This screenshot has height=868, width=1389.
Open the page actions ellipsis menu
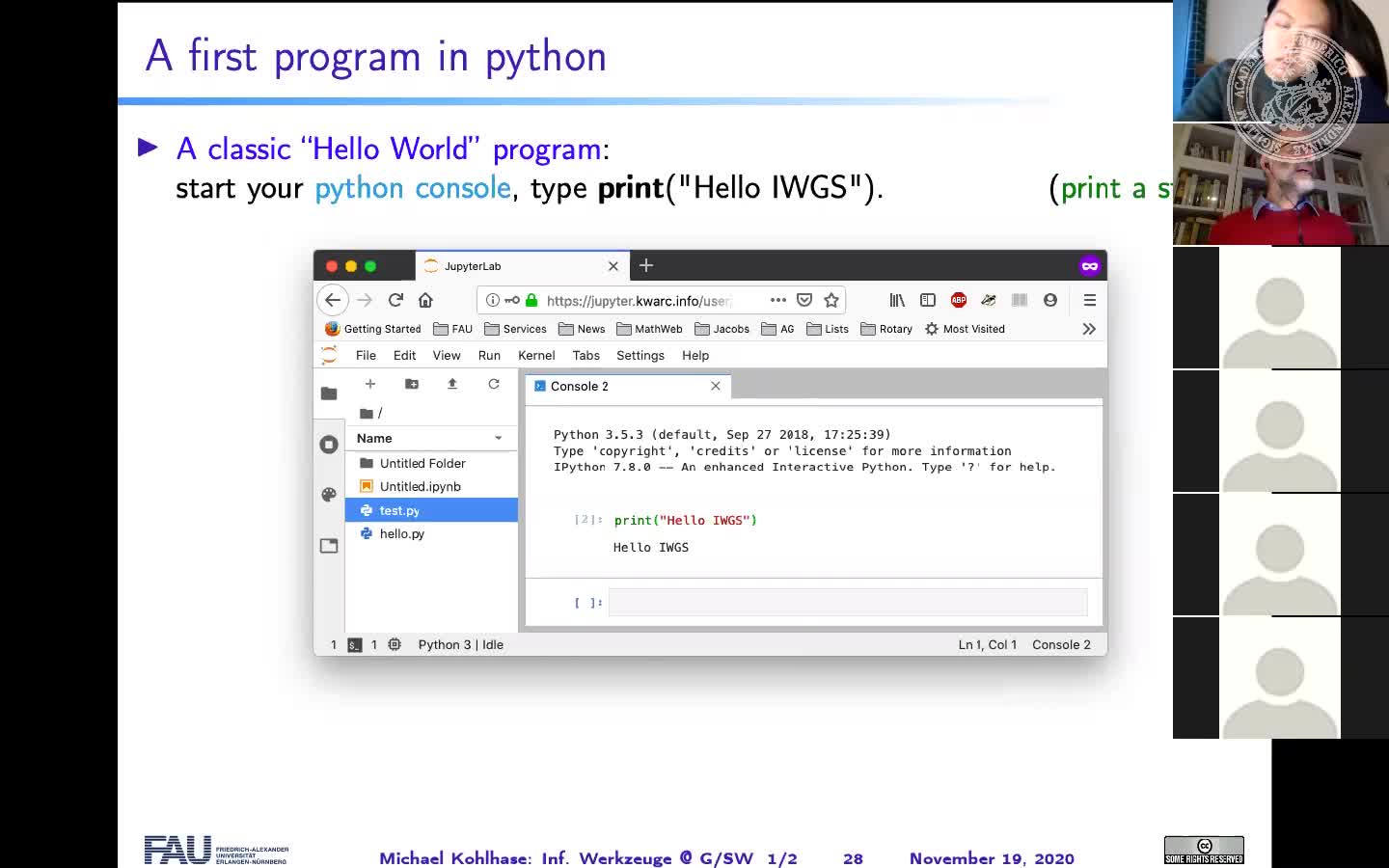click(x=778, y=300)
